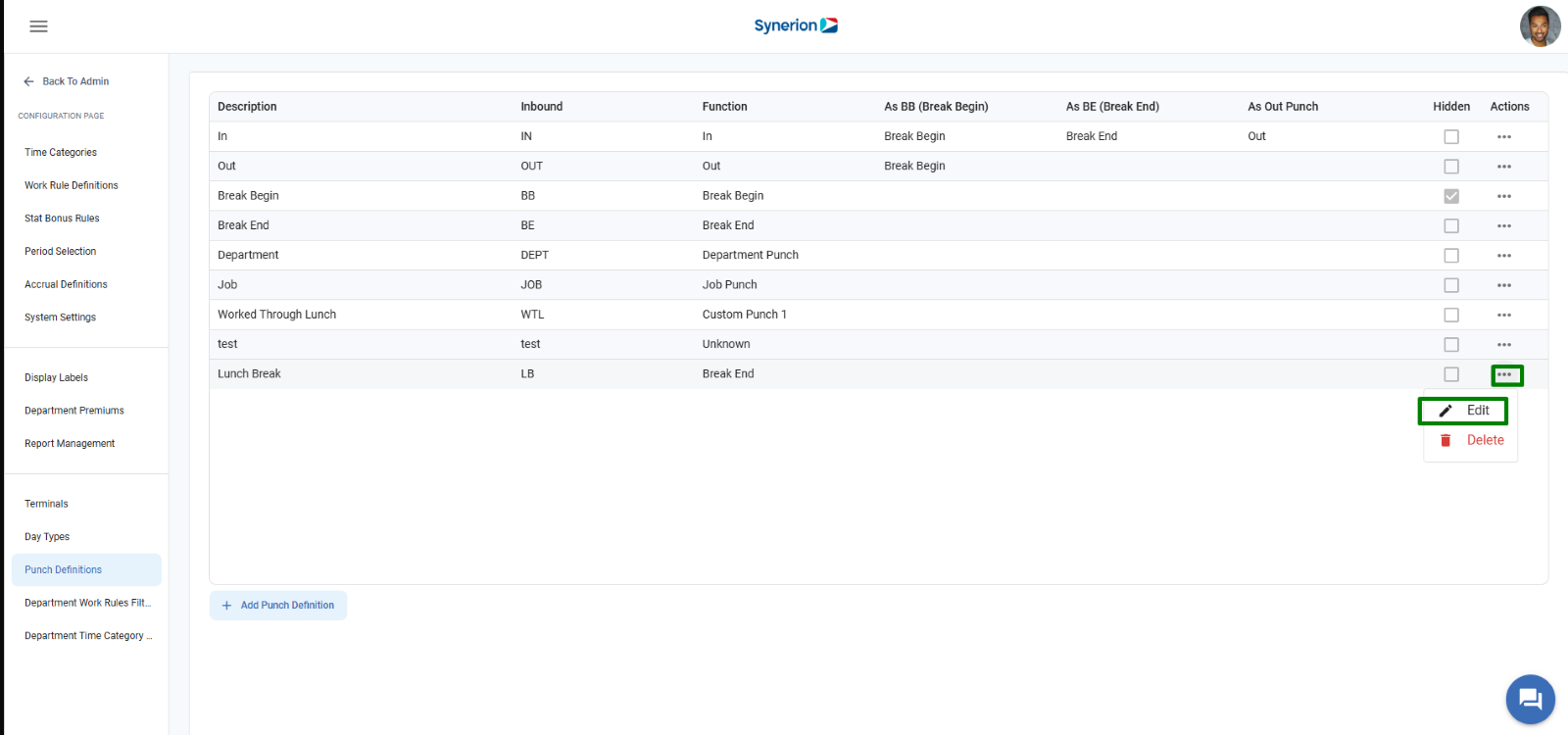Click Break End in the In row

pyautogui.click(x=1092, y=136)
